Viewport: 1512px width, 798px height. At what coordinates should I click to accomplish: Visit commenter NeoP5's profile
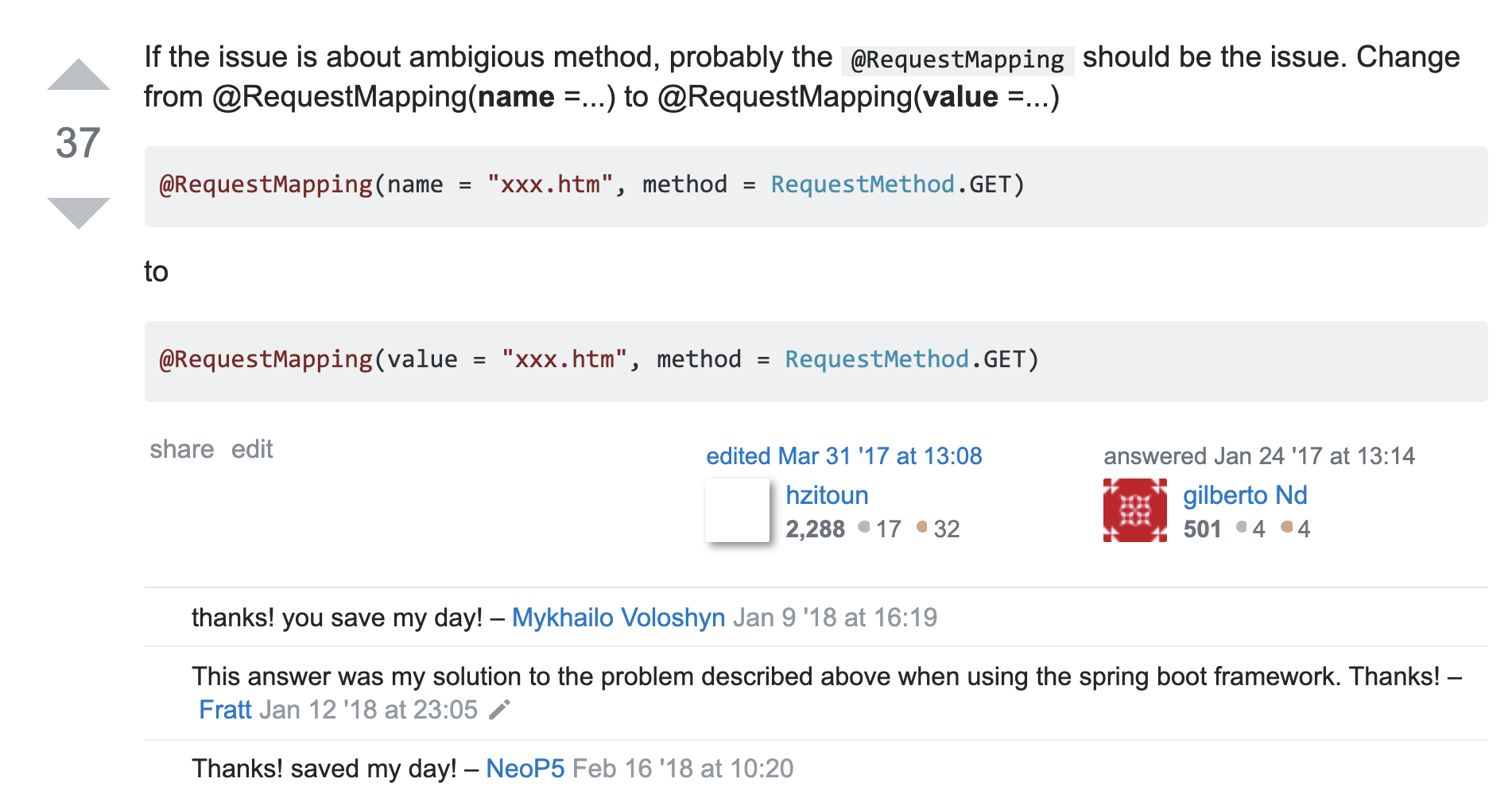coord(525,769)
